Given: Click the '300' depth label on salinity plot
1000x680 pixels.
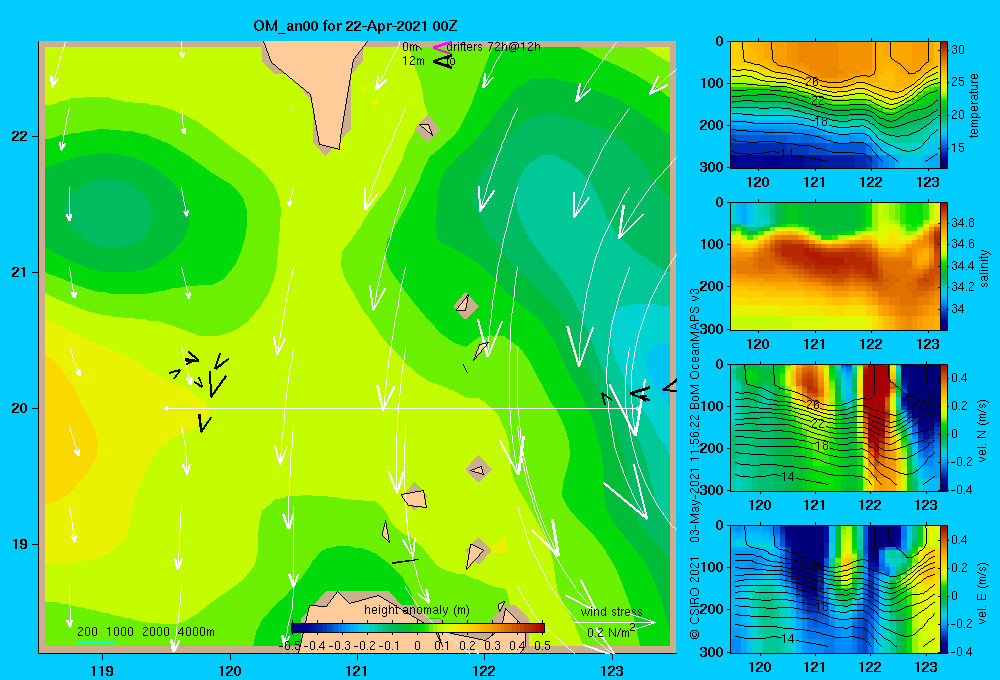Looking at the screenshot, I should 712,329.
